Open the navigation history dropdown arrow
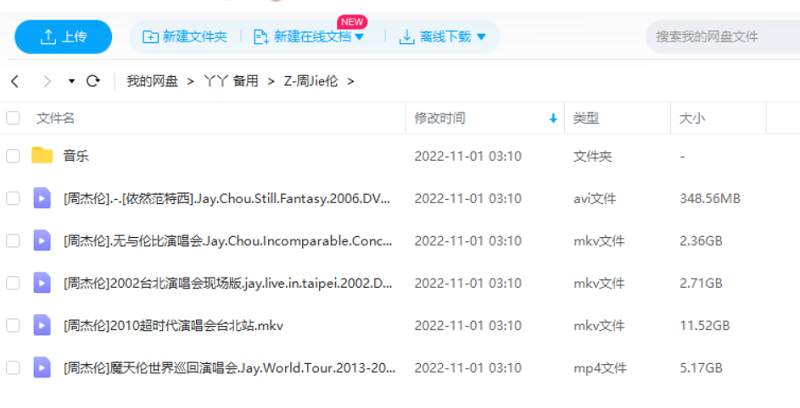 point(71,81)
